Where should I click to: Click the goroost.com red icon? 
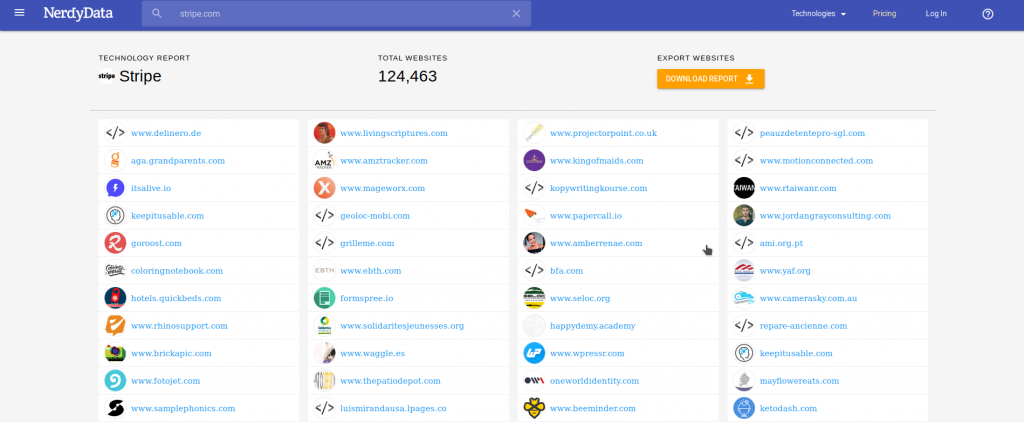coord(115,243)
